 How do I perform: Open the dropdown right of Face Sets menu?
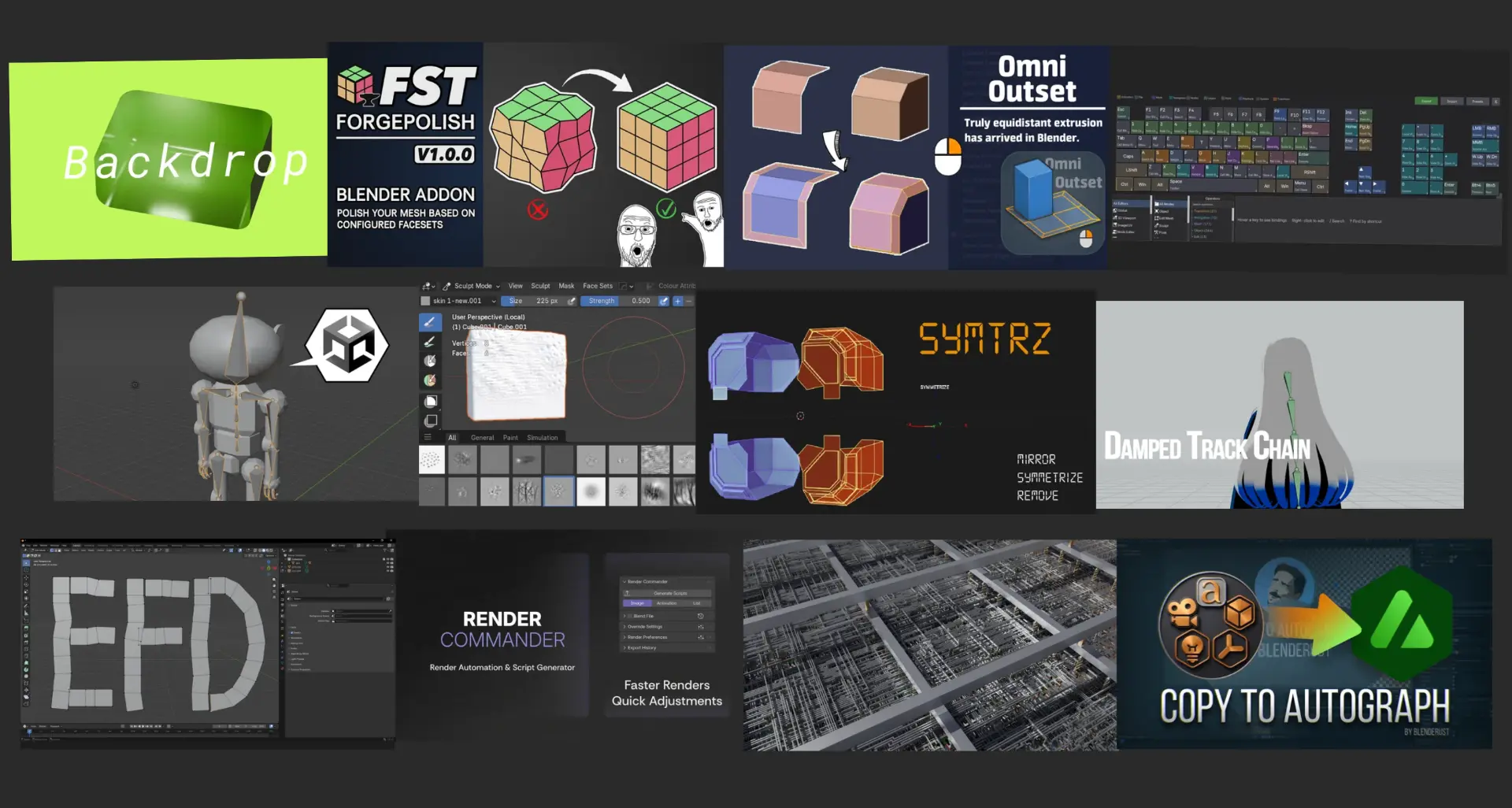[x=625, y=286]
